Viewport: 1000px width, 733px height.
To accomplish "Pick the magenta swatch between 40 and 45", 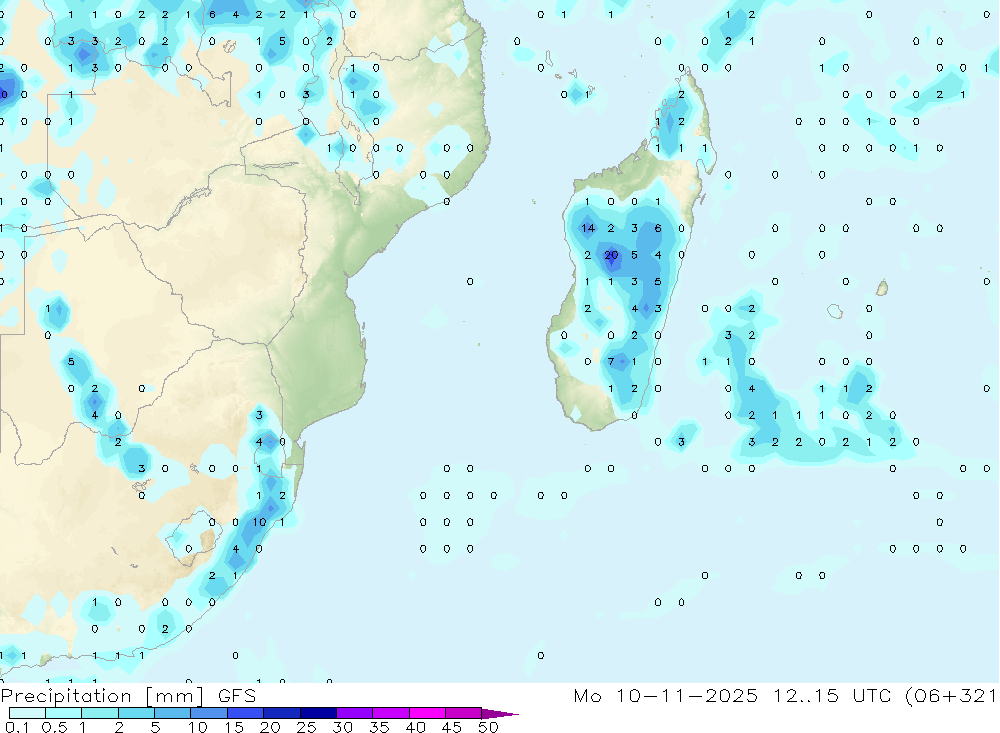I will (427, 713).
